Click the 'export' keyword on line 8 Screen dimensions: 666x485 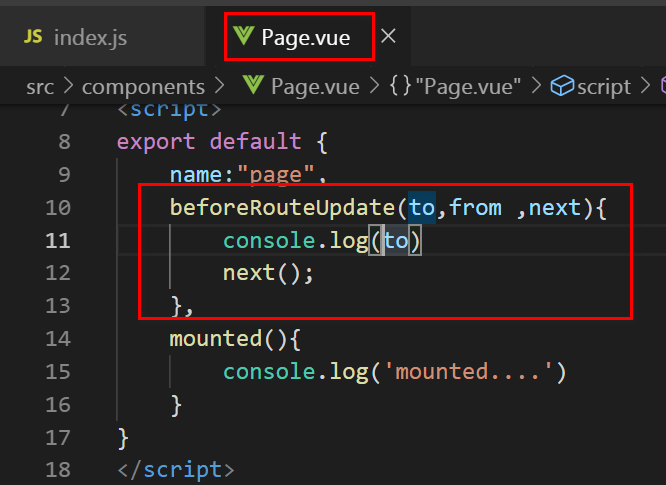click(156, 141)
